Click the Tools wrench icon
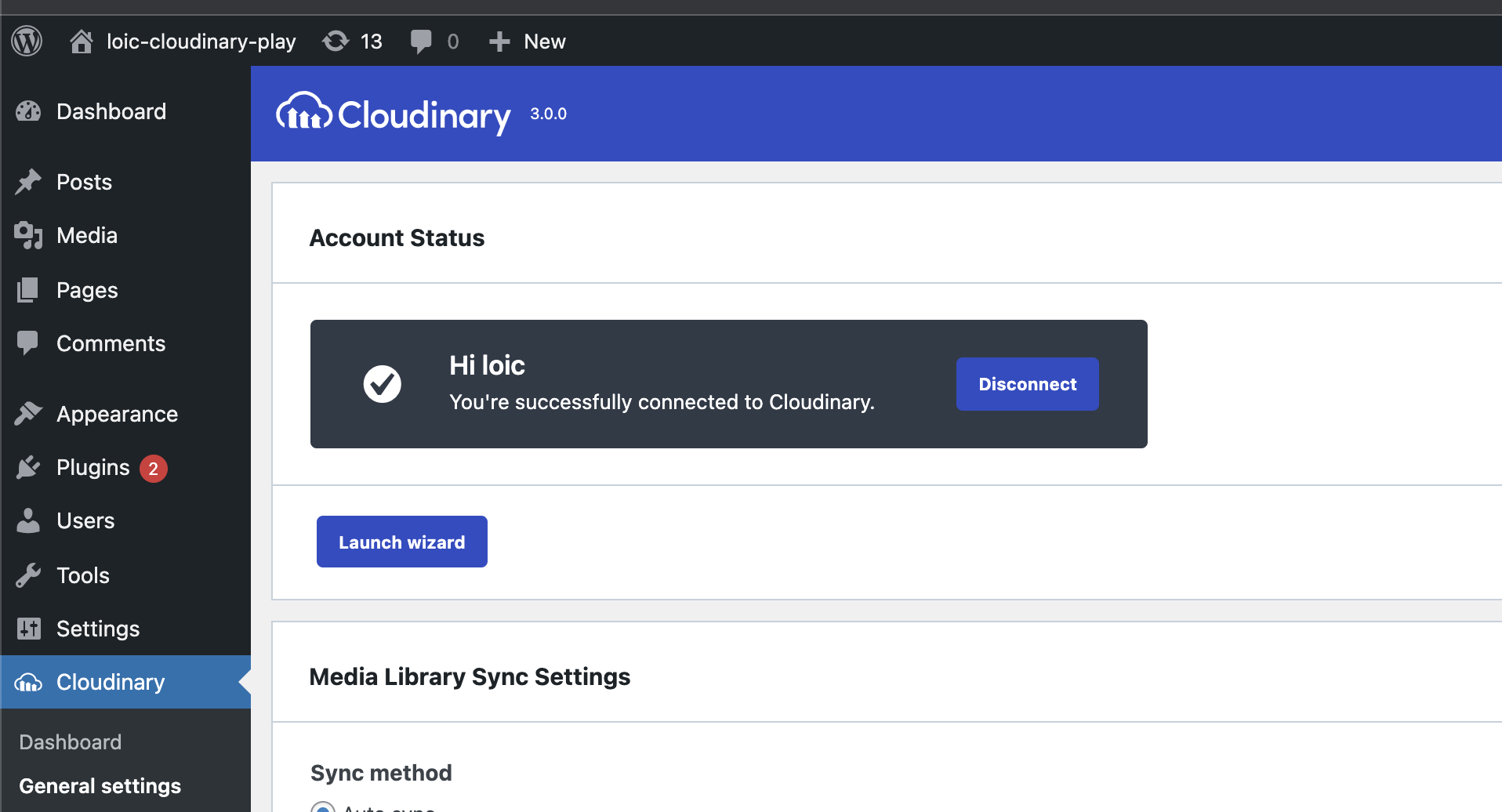 click(x=28, y=575)
